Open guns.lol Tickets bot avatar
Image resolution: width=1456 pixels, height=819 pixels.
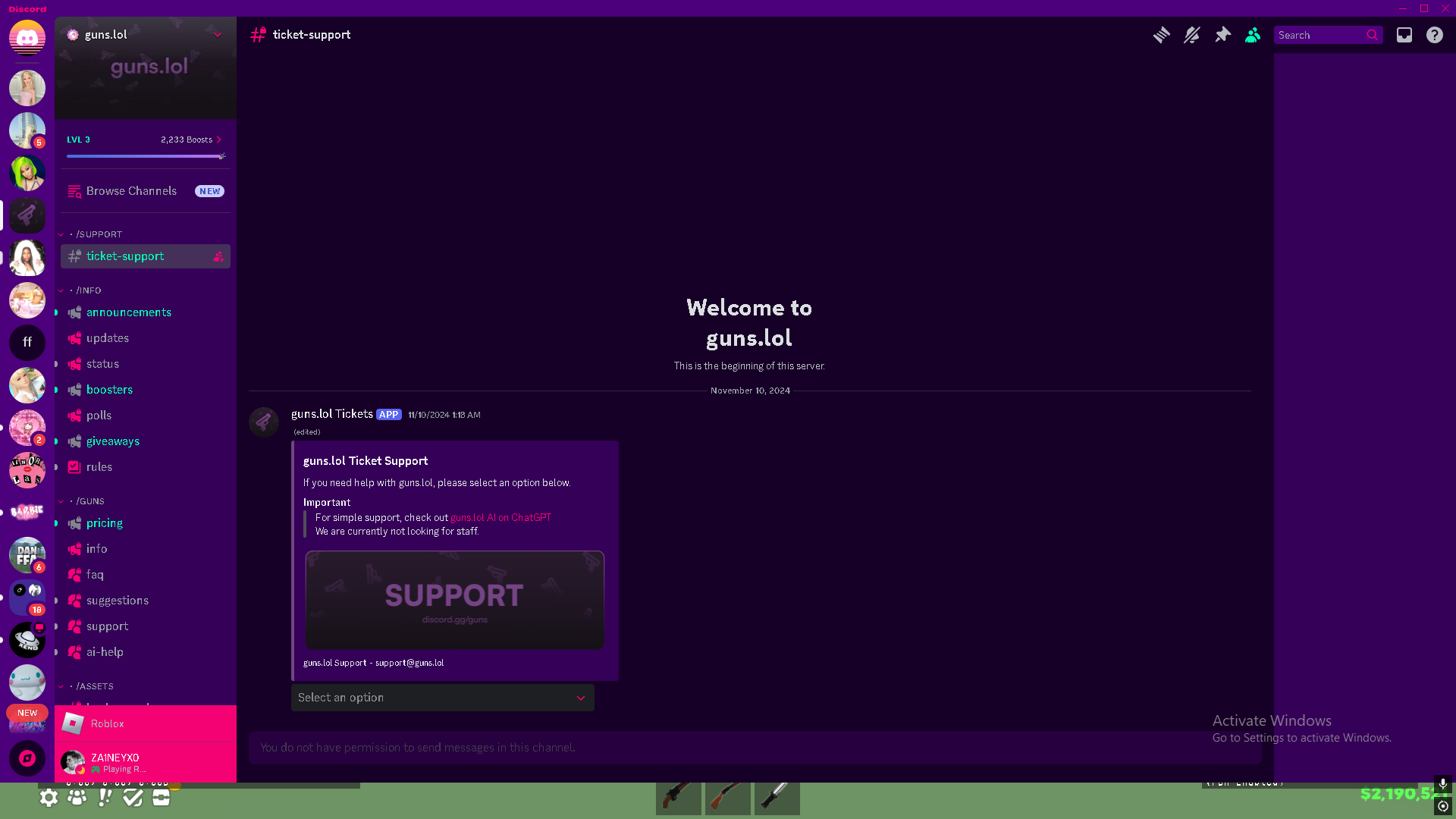[x=264, y=422]
